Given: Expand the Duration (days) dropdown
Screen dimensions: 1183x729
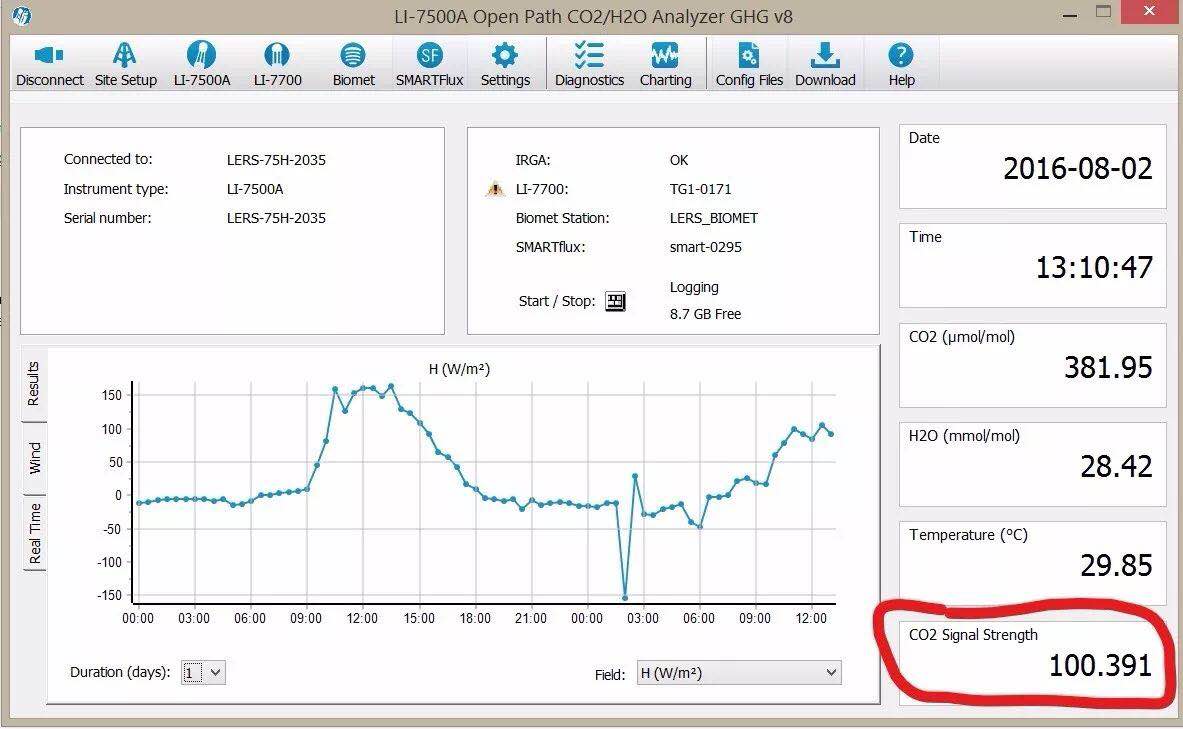Looking at the screenshot, I should click(204, 673).
